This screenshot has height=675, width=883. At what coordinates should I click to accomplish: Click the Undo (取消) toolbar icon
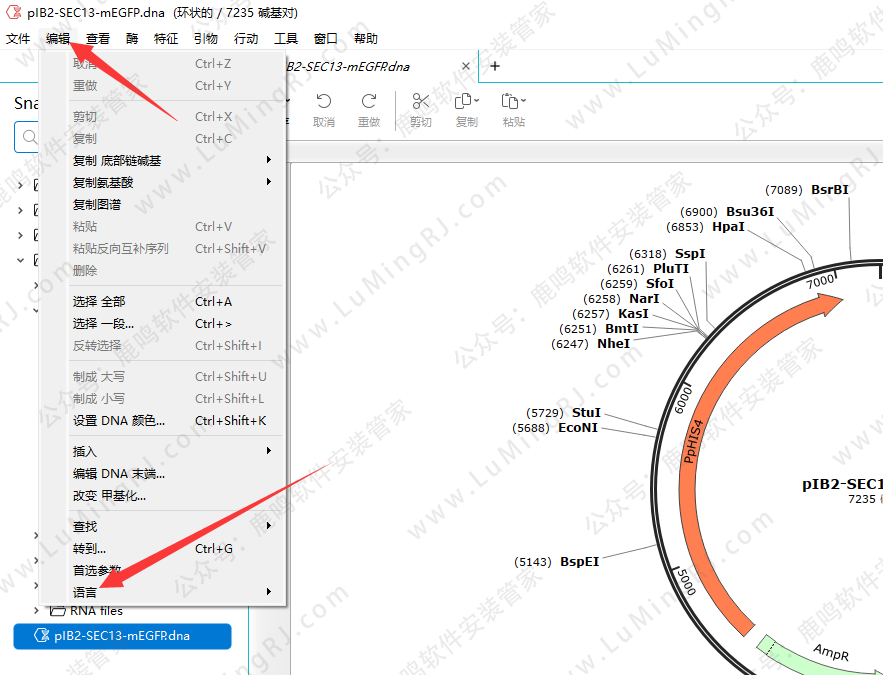tap(323, 102)
